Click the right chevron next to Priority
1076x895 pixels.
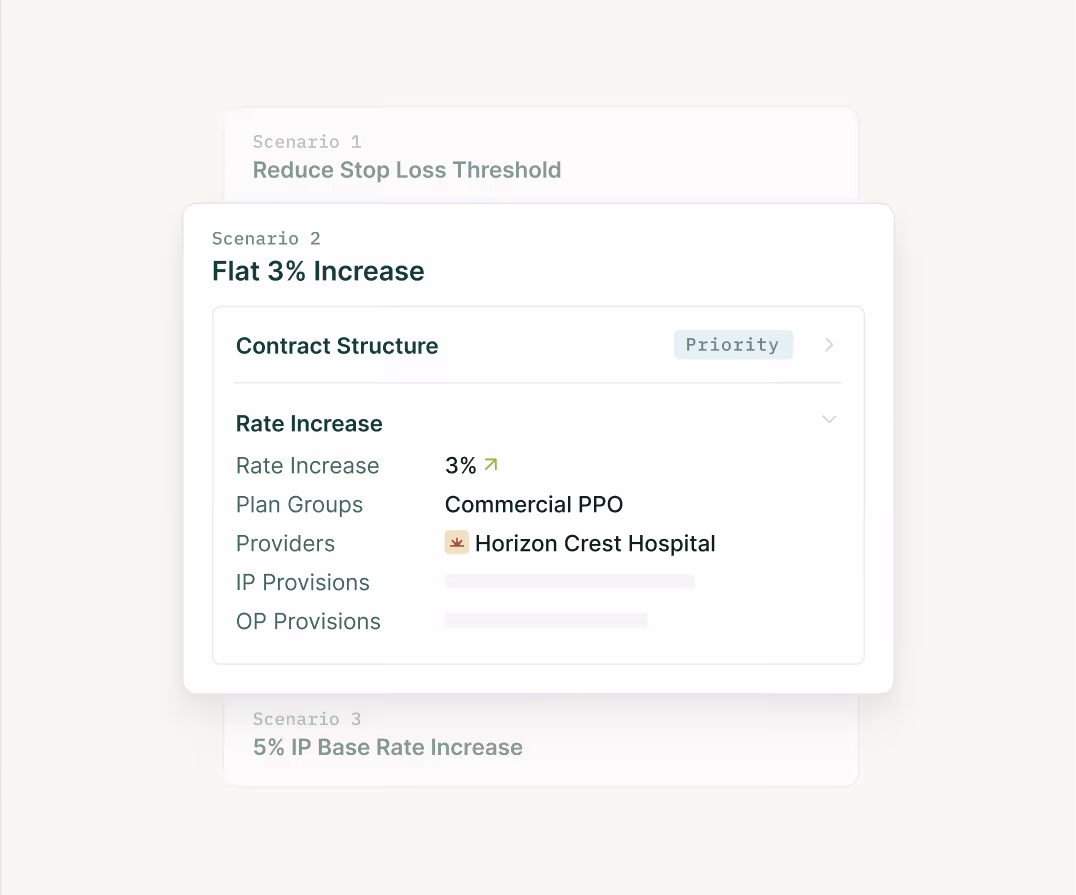[x=828, y=344]
